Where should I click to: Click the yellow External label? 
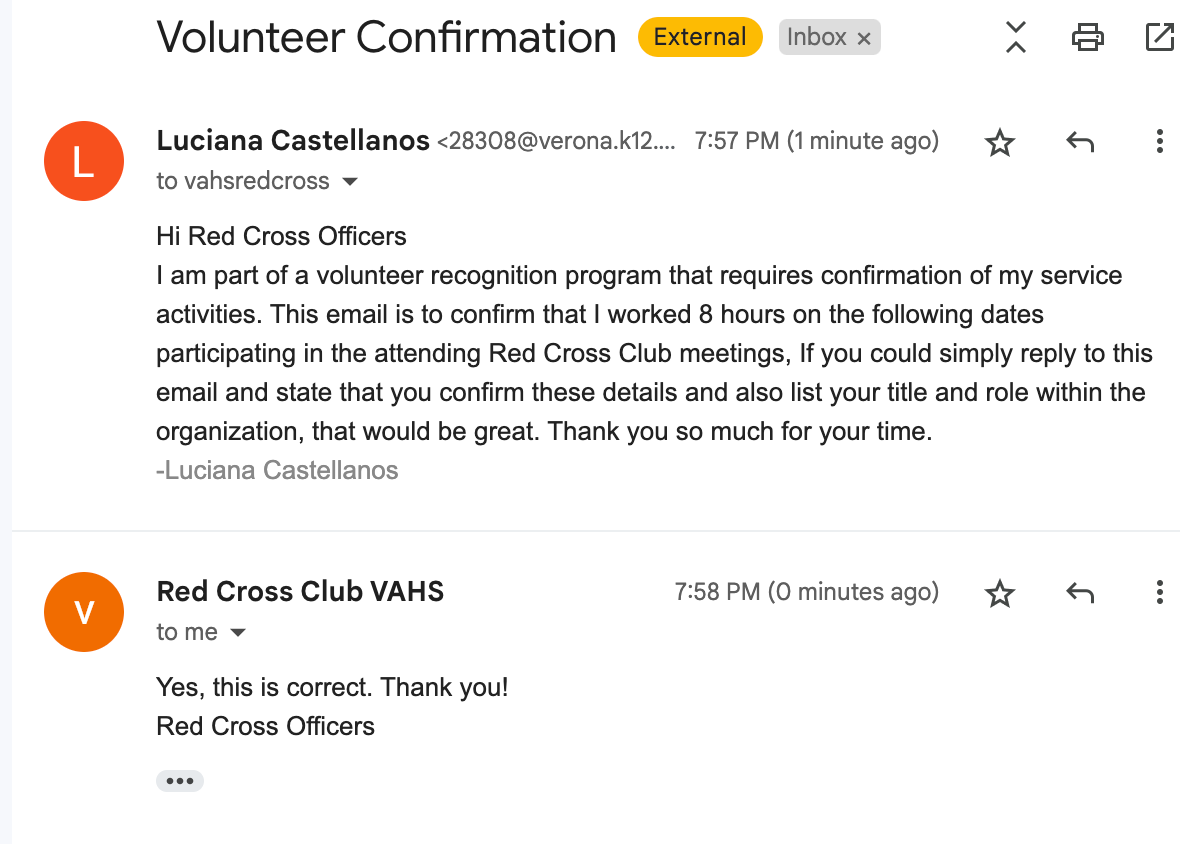tap(700, 38)
